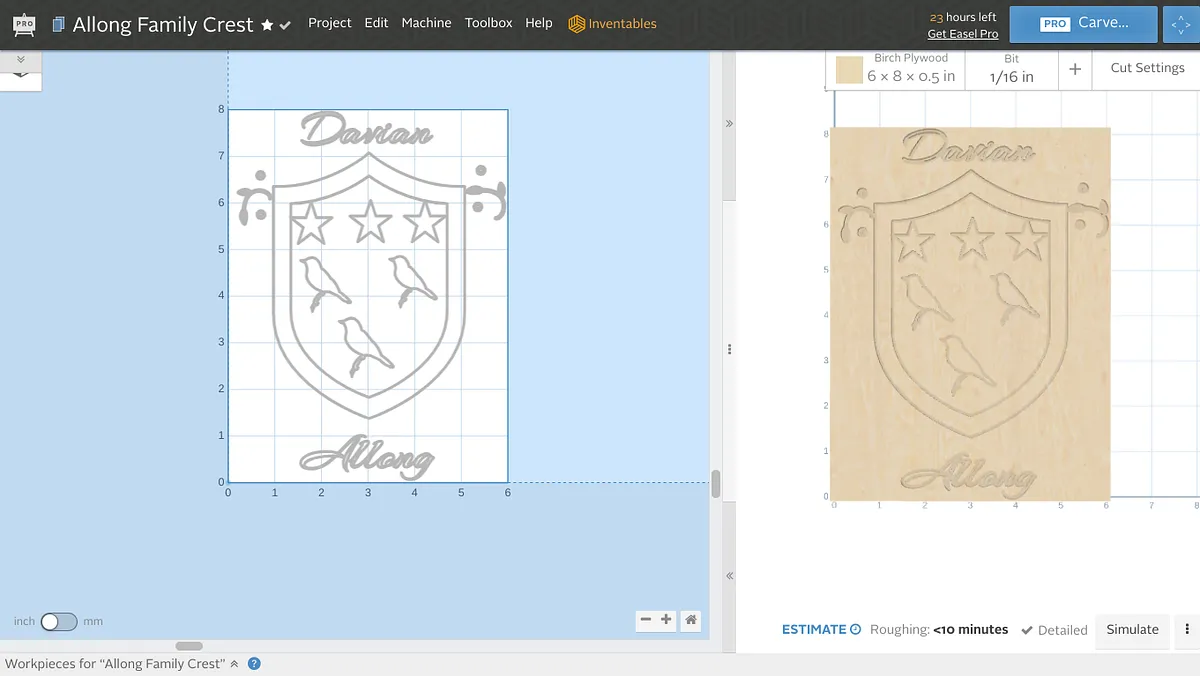The image size is (1200, 676).
Task: Zoom out the design canvas
Action: pyautogui.click(x=646, y=620)
